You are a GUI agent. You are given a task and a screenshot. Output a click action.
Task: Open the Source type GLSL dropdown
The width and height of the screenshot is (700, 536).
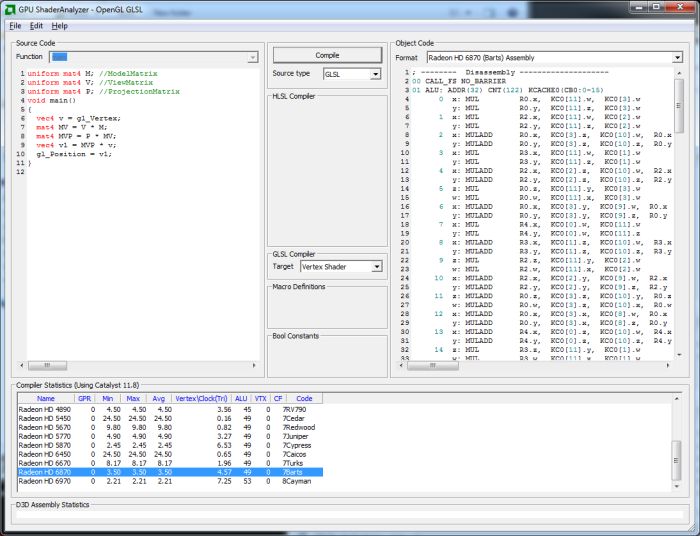point(375,74)
